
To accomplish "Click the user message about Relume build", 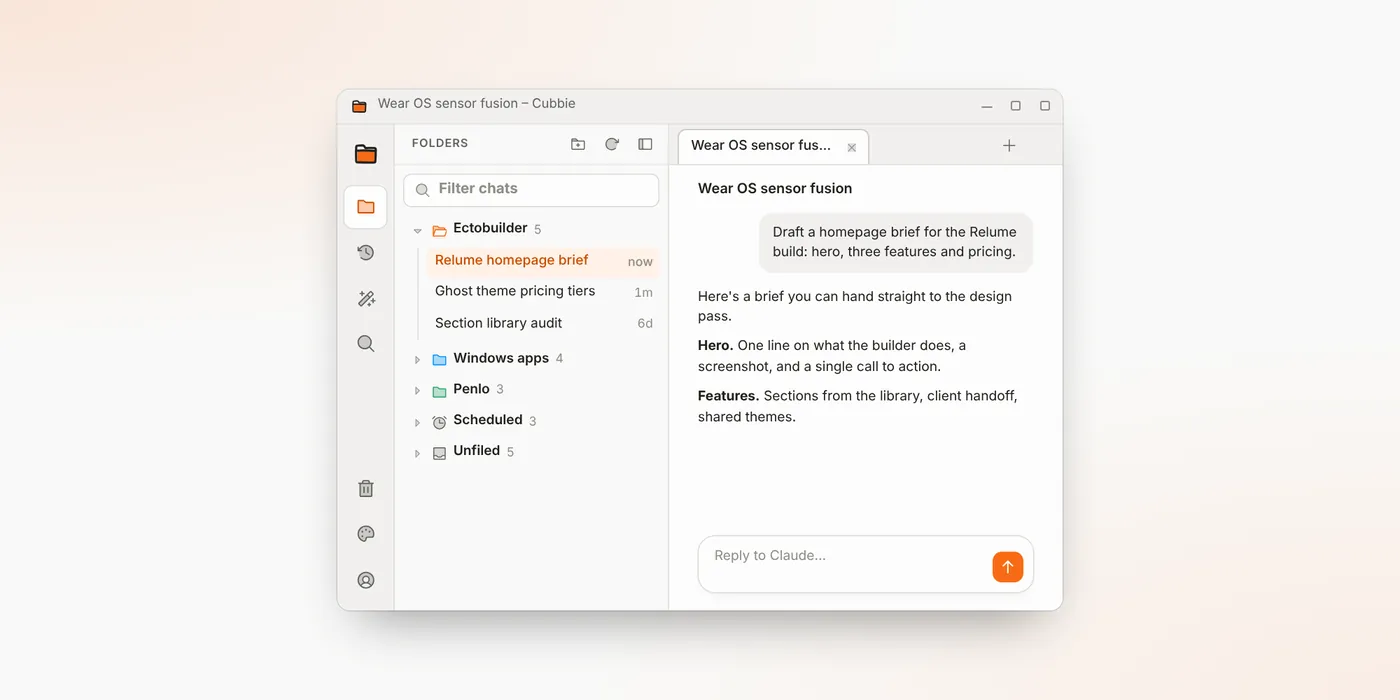I will point(895,242).
